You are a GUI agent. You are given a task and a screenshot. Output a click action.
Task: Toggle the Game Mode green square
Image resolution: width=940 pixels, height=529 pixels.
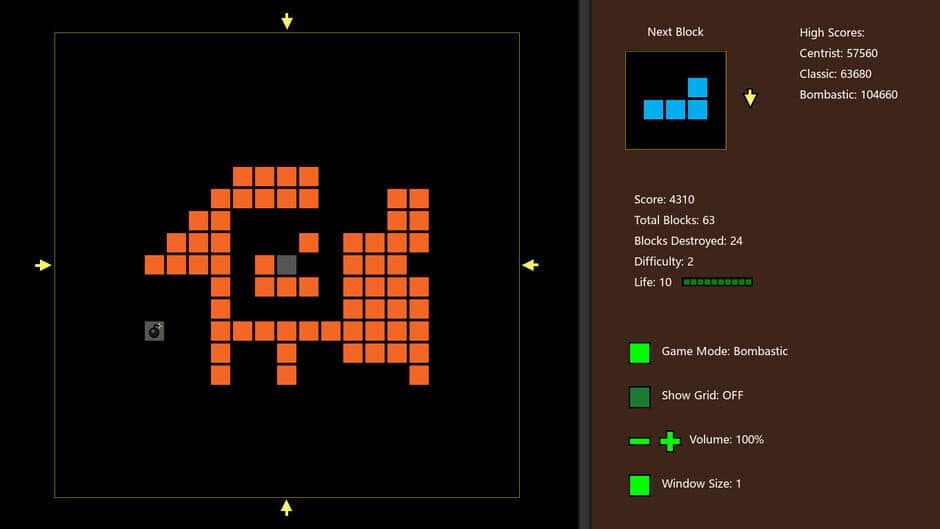point(640,353)
